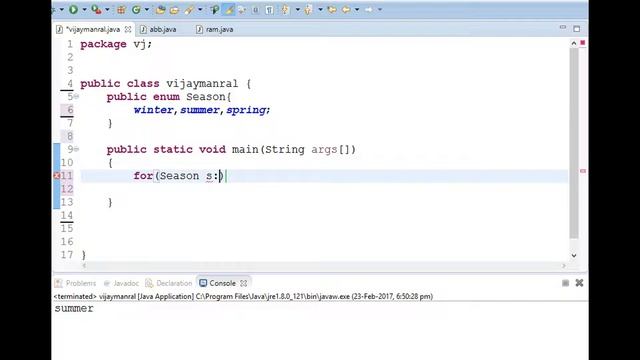Click the Toggle Word Wrap icon
The width and height of the screenshot is (640, 360).
tap(242, 9)
